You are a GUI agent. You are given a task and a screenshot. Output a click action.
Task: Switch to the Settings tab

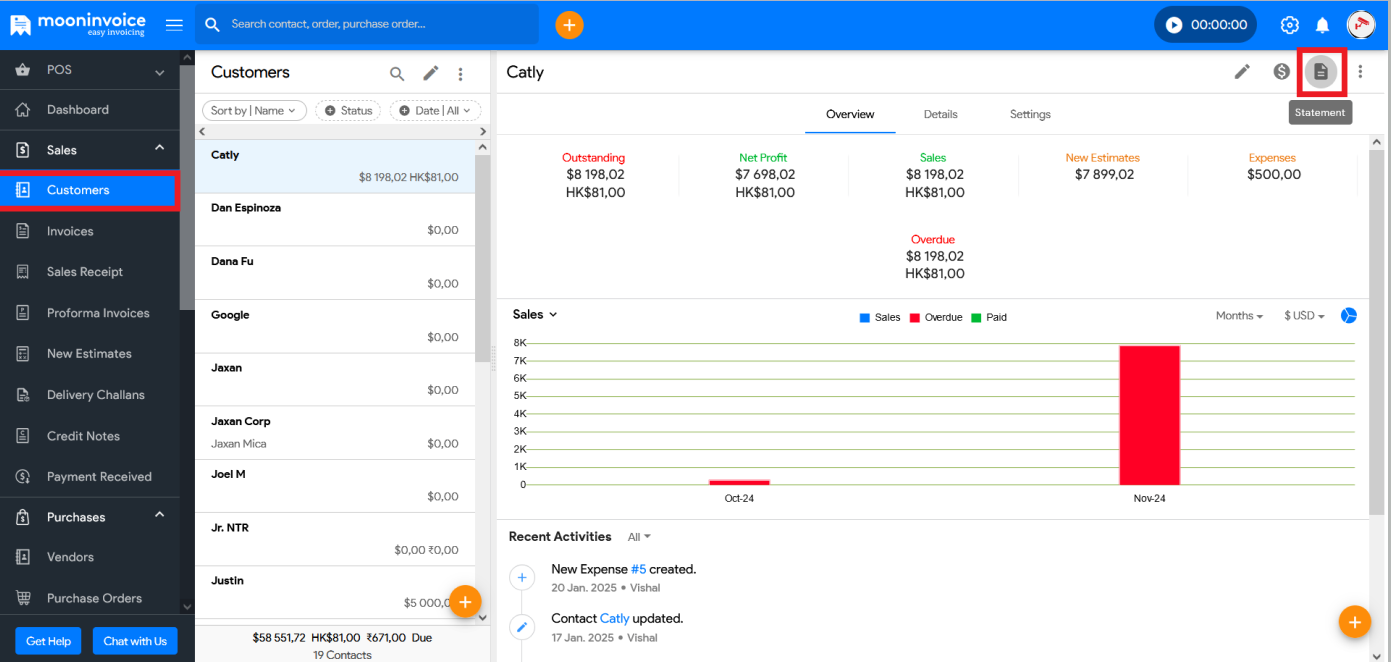1030,114
